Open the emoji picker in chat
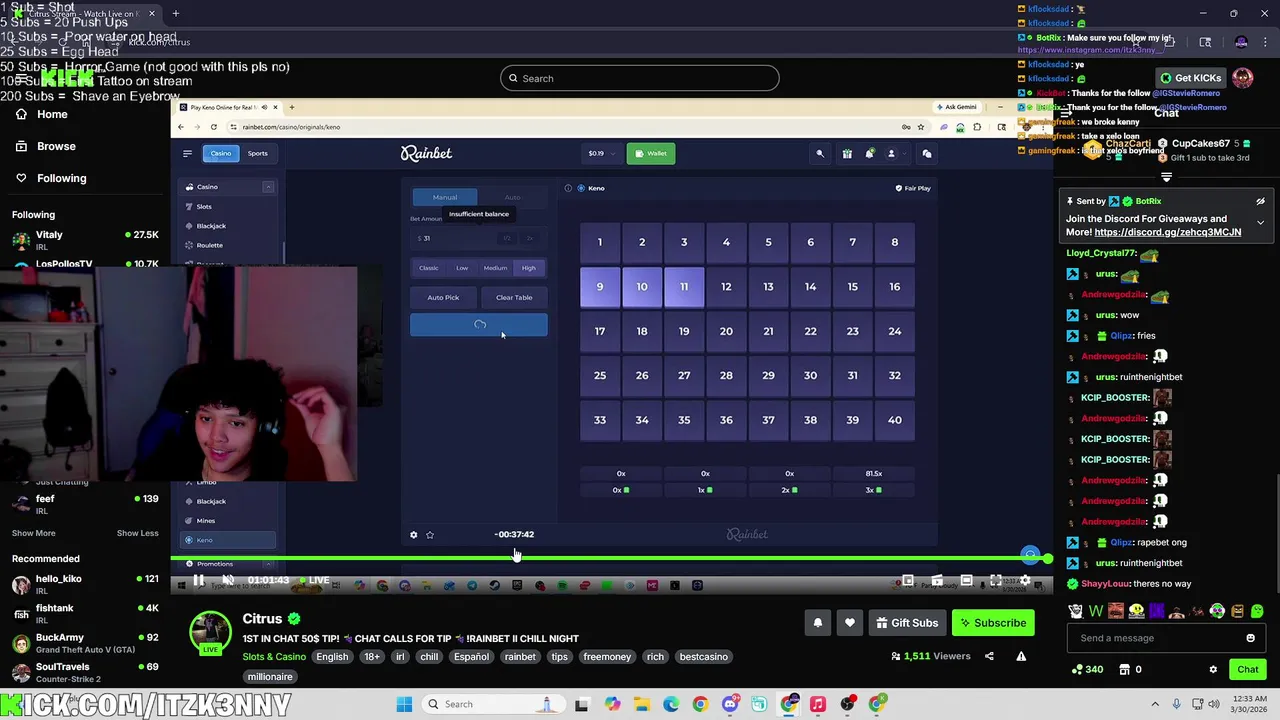The image size is (1280, 720). coord(1250,638)
